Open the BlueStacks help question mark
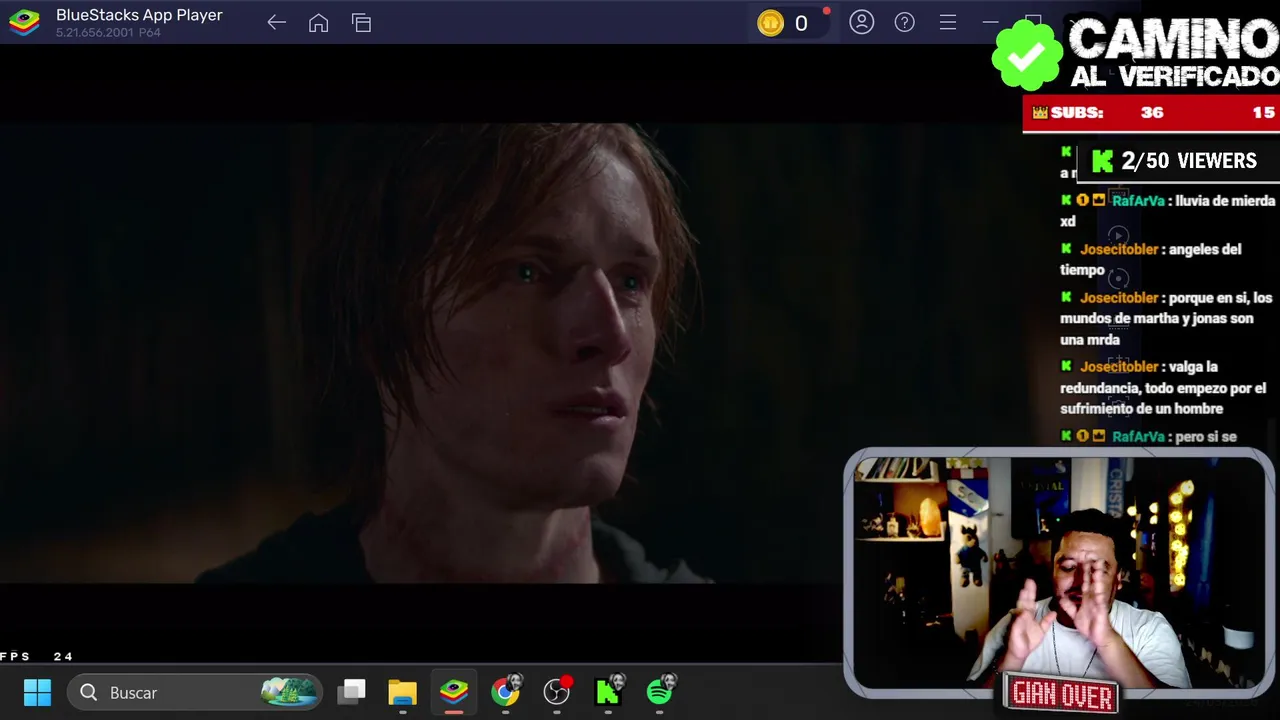Image resolution: width=1280 pixels, height=720 pixels. coord(905,22)
